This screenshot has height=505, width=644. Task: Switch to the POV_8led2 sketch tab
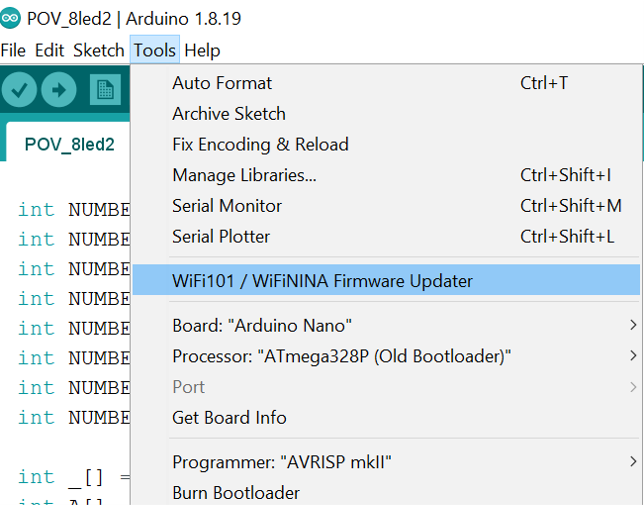pyautogui.click(x=69, y=144)
